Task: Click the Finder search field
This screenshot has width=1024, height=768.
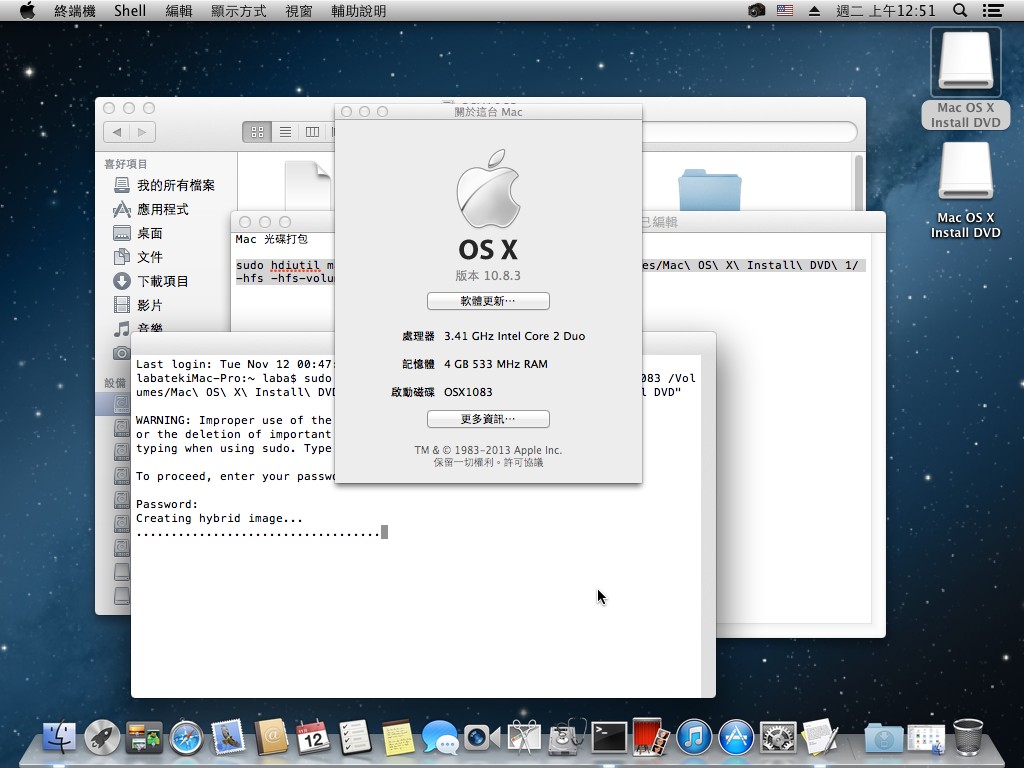Action: pos(749,132)
